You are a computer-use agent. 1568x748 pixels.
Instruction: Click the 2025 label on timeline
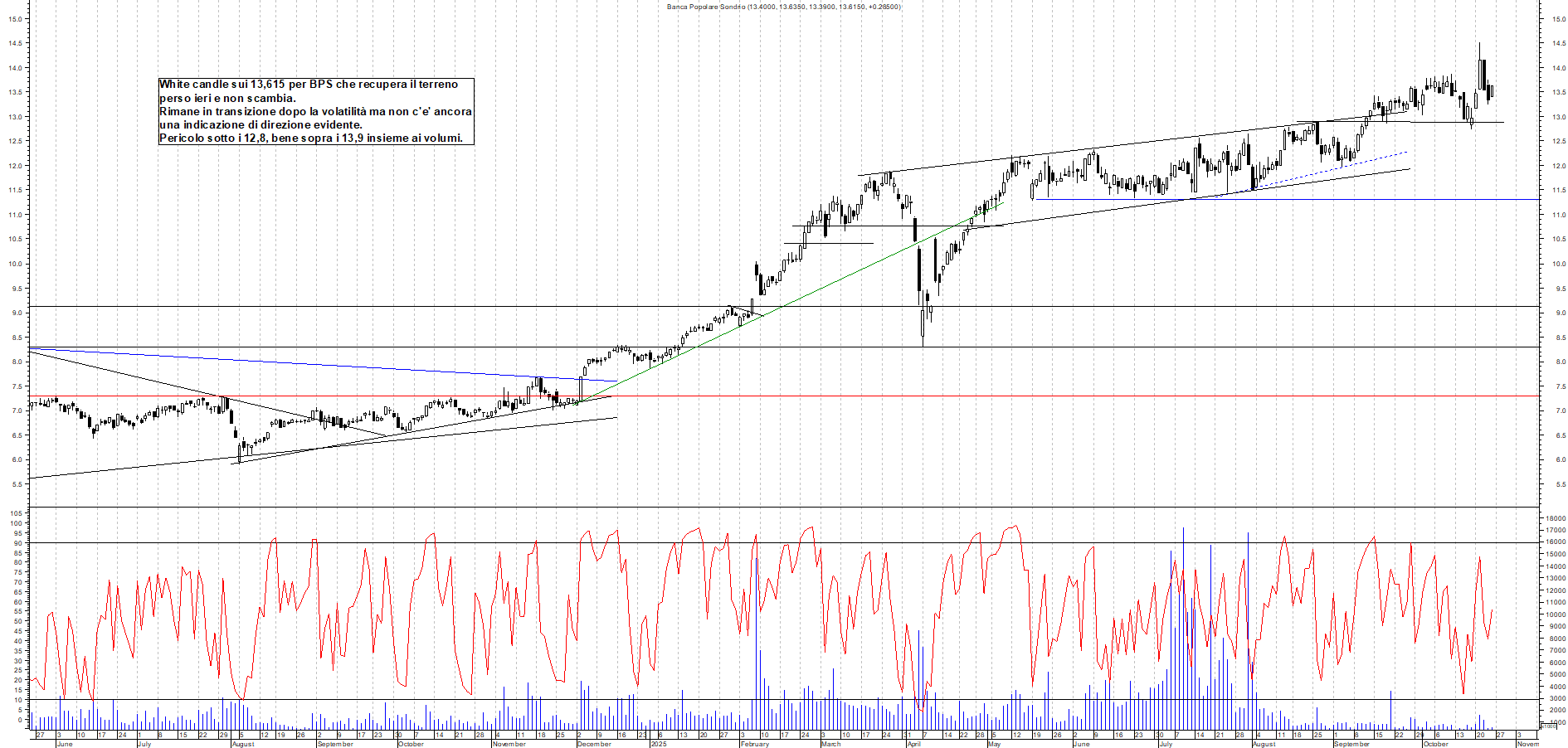point(658,745)
